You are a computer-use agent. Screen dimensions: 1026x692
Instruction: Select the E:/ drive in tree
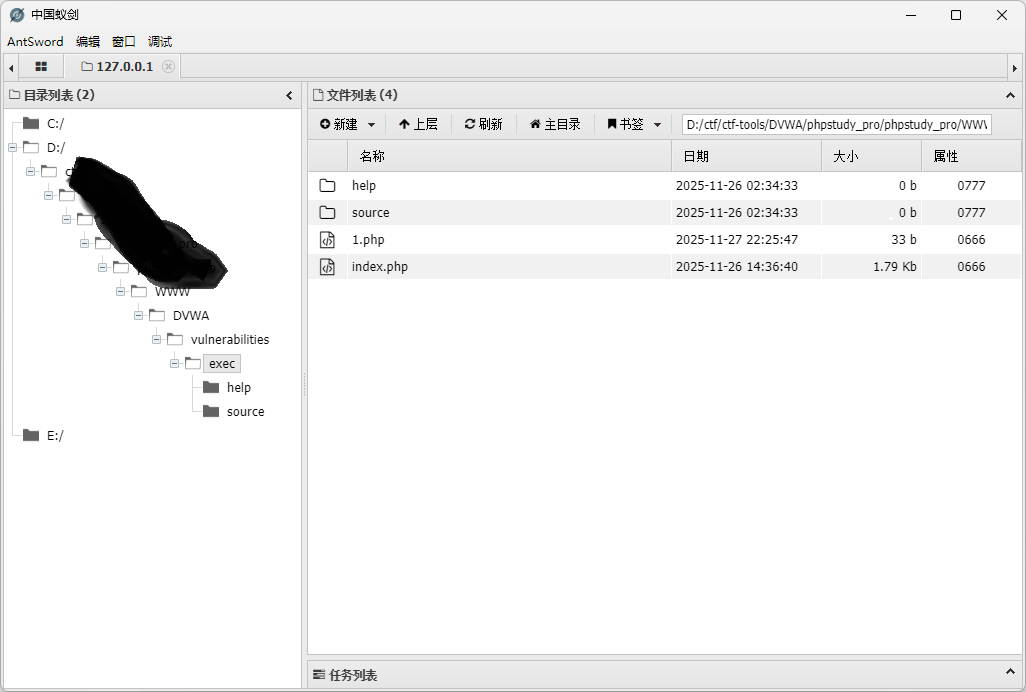tap(56, 436)
